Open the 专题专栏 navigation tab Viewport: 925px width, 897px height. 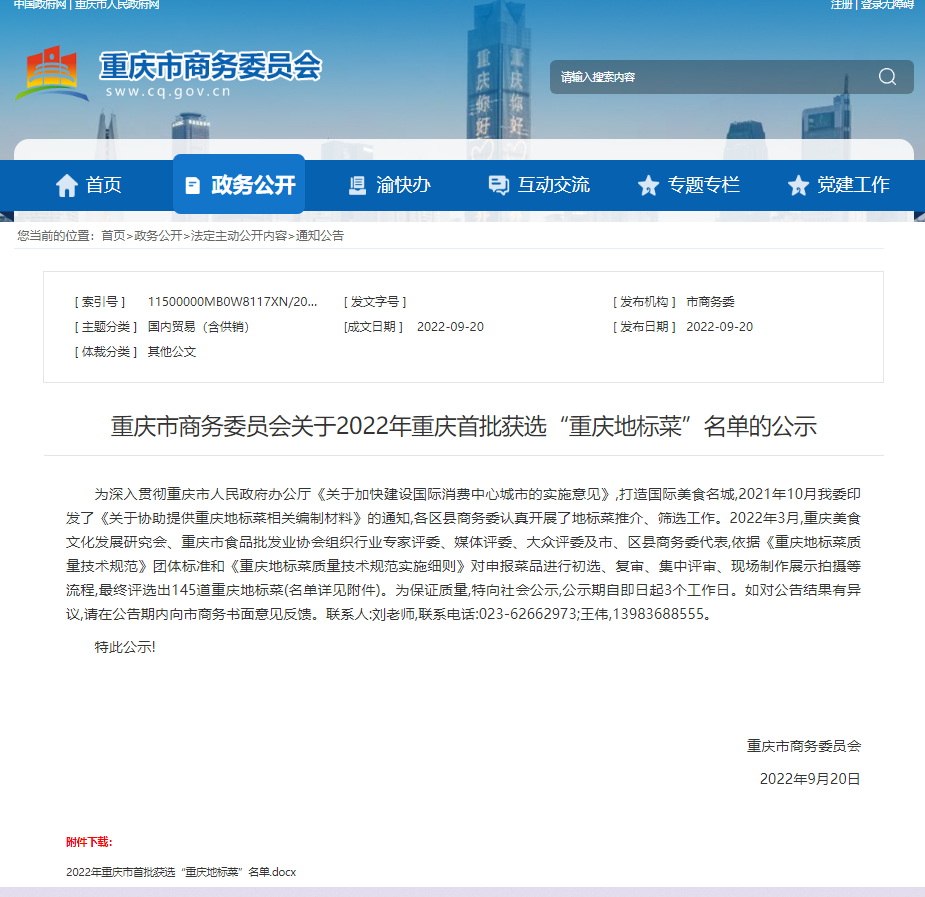coord(688,185)
